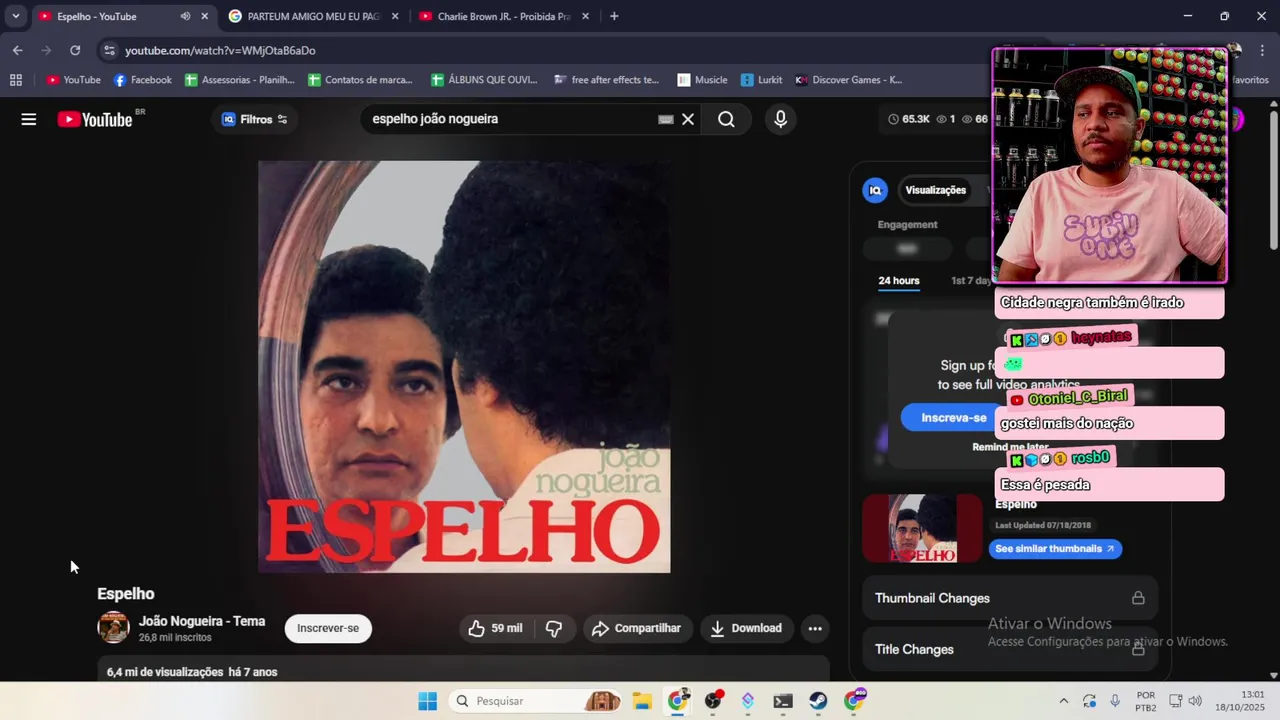This screenshot has width=1280, height=720.
Task: Click the lock icon beside Thumbnail Changes
Action: tap(1138, 598)
